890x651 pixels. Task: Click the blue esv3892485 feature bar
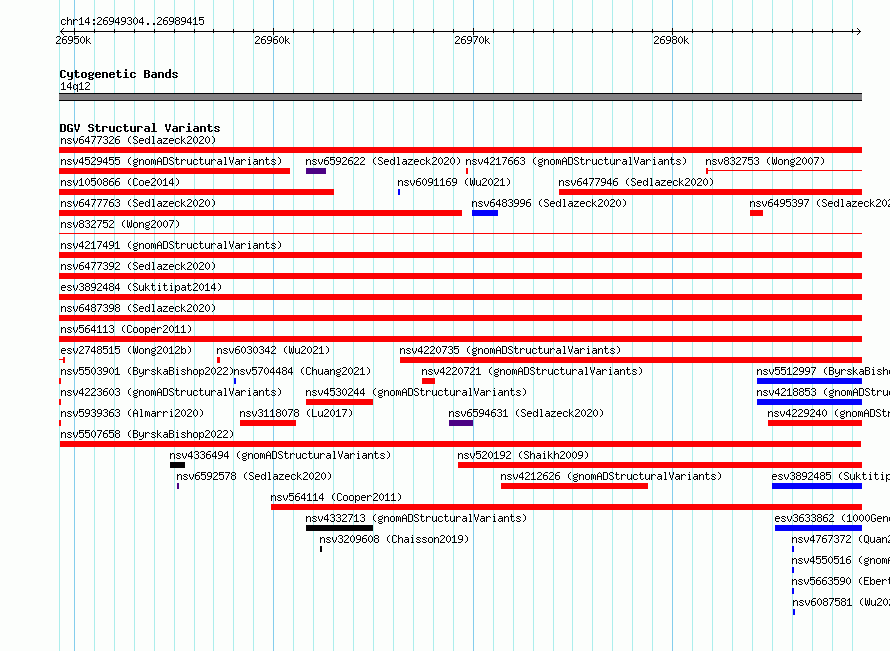pyautogui.click(x=817, y=486)
